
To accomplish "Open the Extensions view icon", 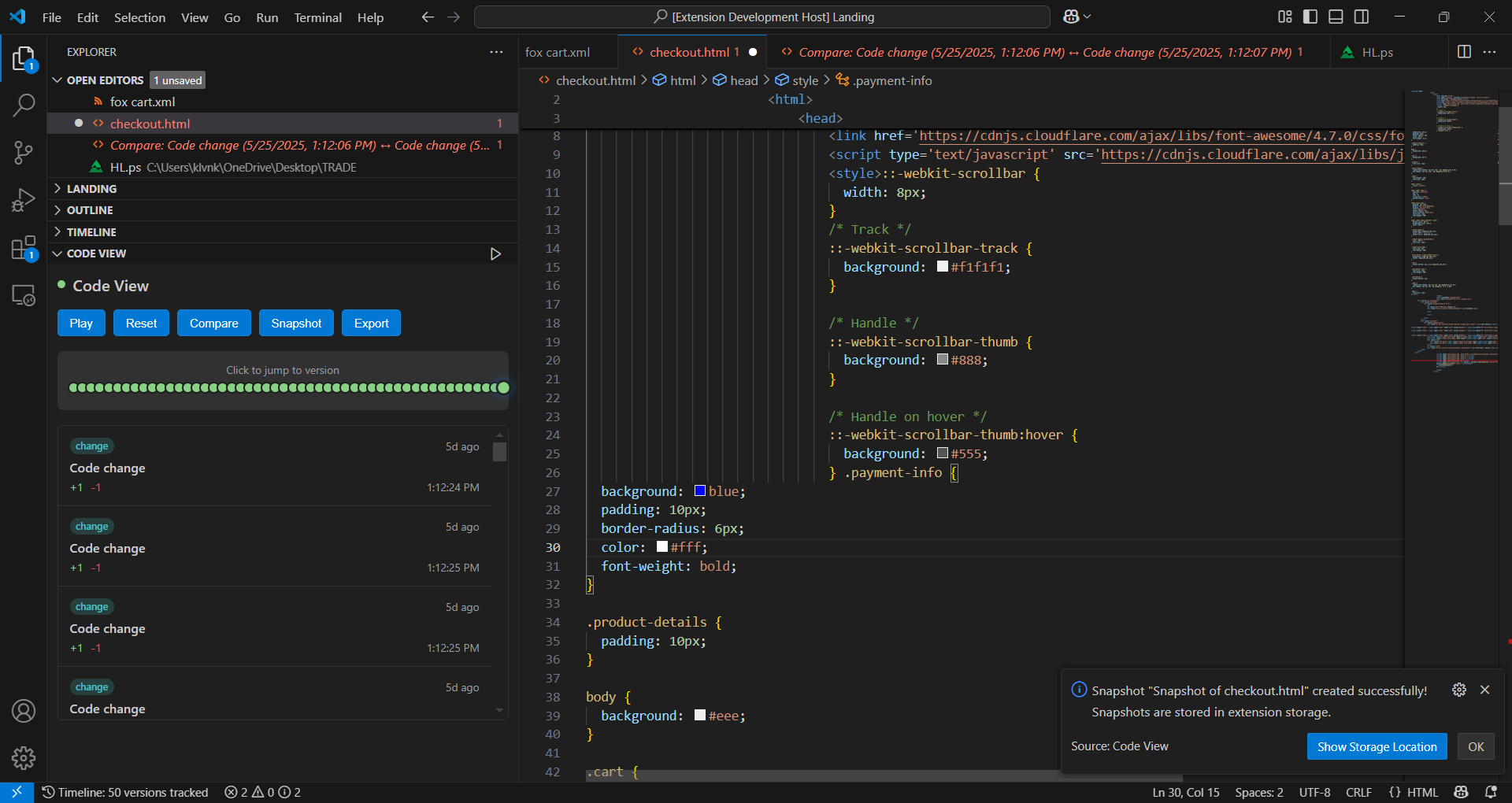I will (24, 248).
